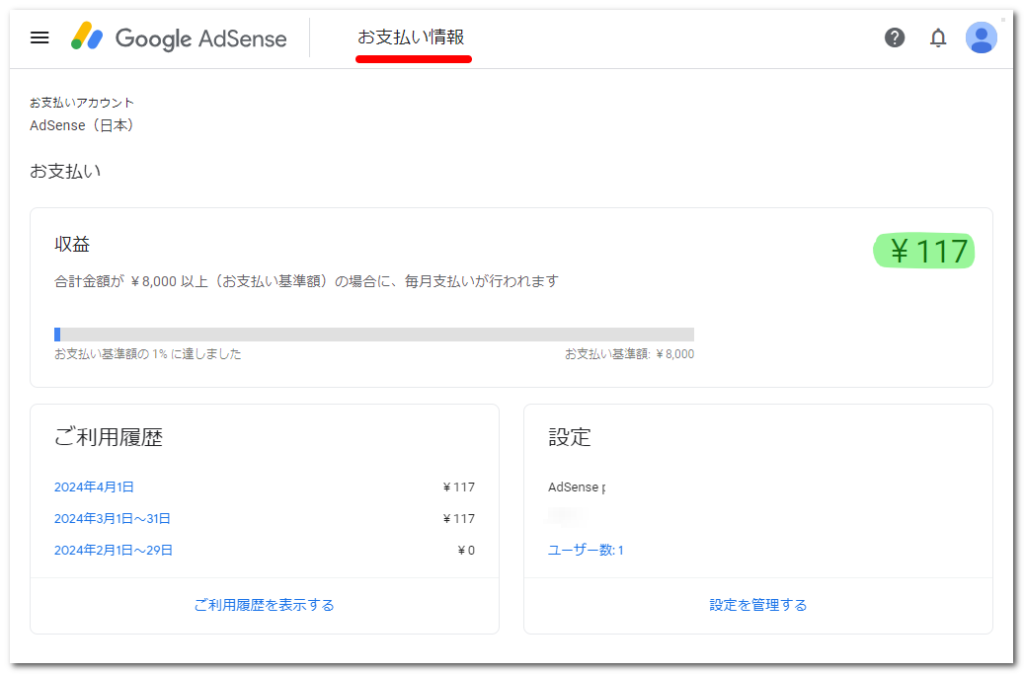The height and width of the screenshot is (674, 1024).
Task: Click the お支払いアカウント label
Action: [82, 103]
